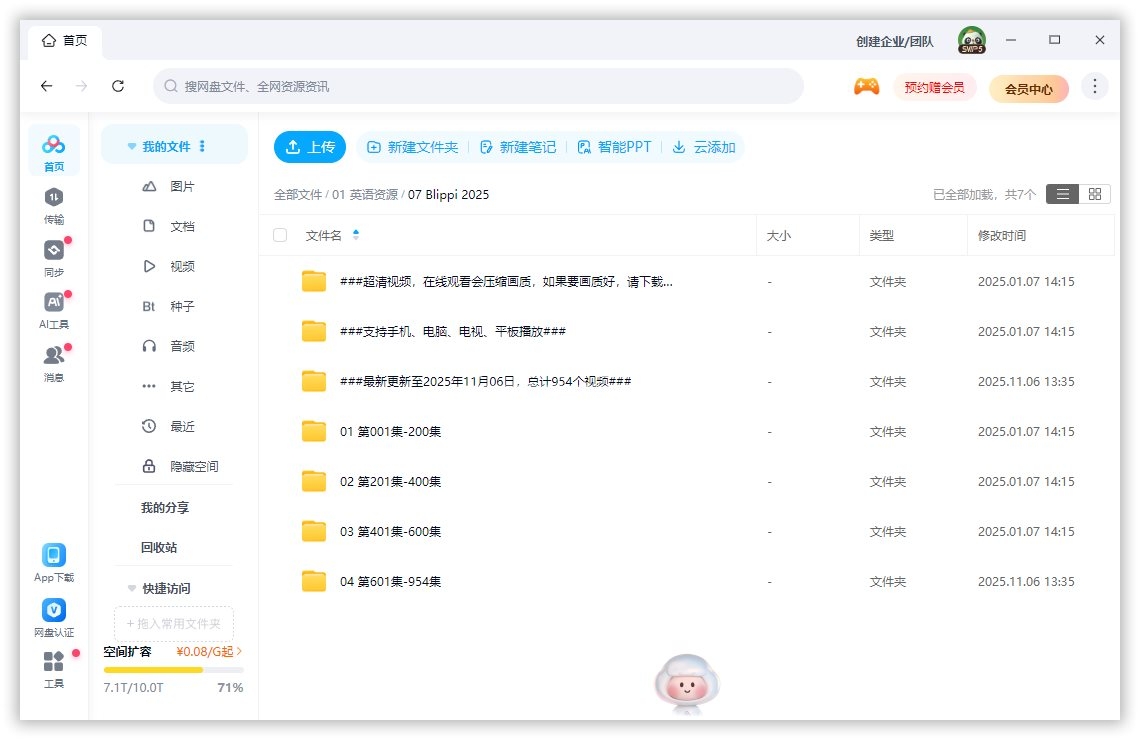Click the game controller icon

866,87
